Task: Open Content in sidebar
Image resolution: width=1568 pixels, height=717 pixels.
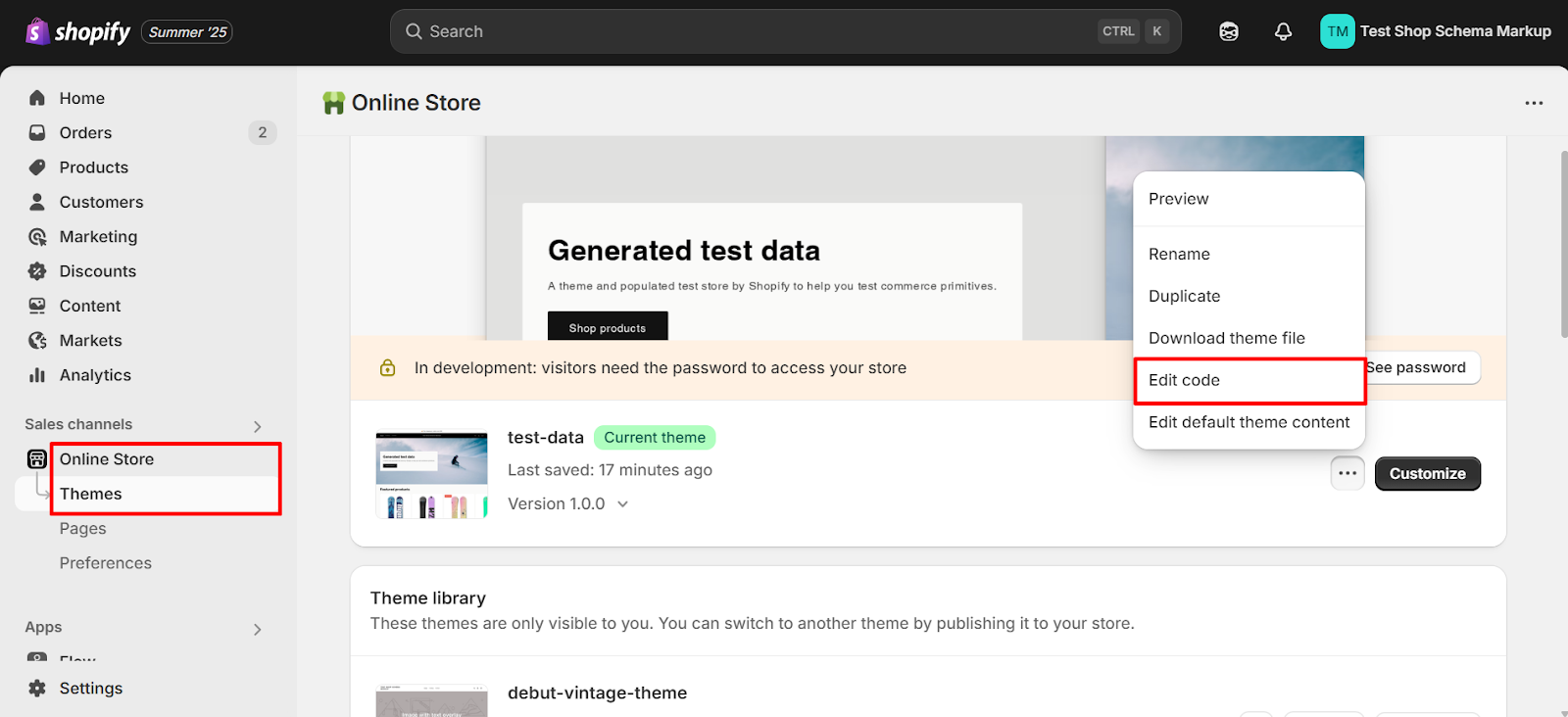Action: click(90, 306)
